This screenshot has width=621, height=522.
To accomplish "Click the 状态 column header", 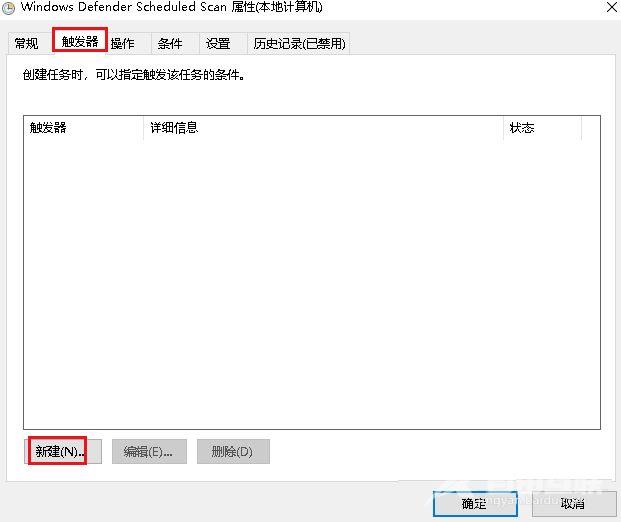I will [542, 128].
